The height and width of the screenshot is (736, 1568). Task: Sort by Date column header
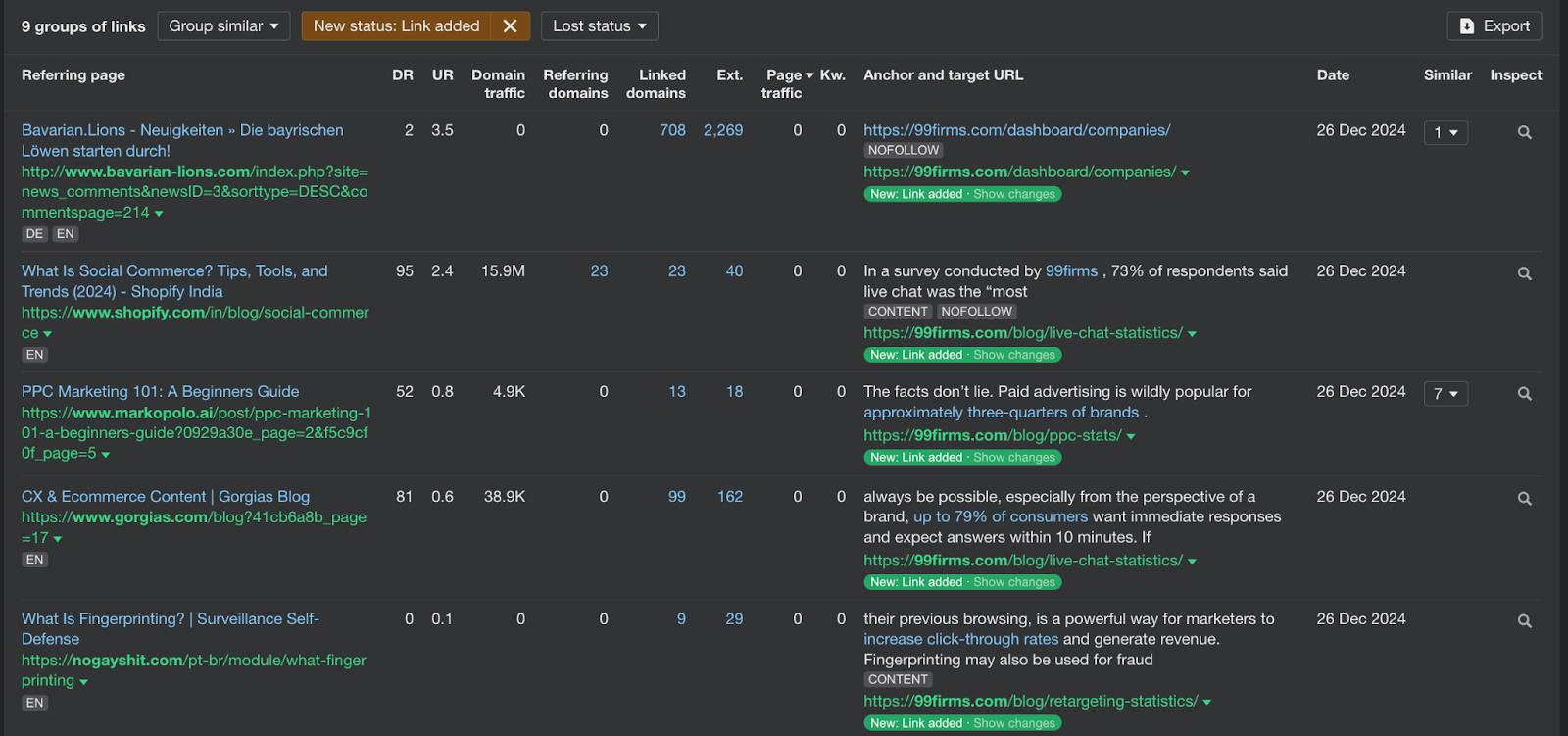click(x=1333, y=74)
